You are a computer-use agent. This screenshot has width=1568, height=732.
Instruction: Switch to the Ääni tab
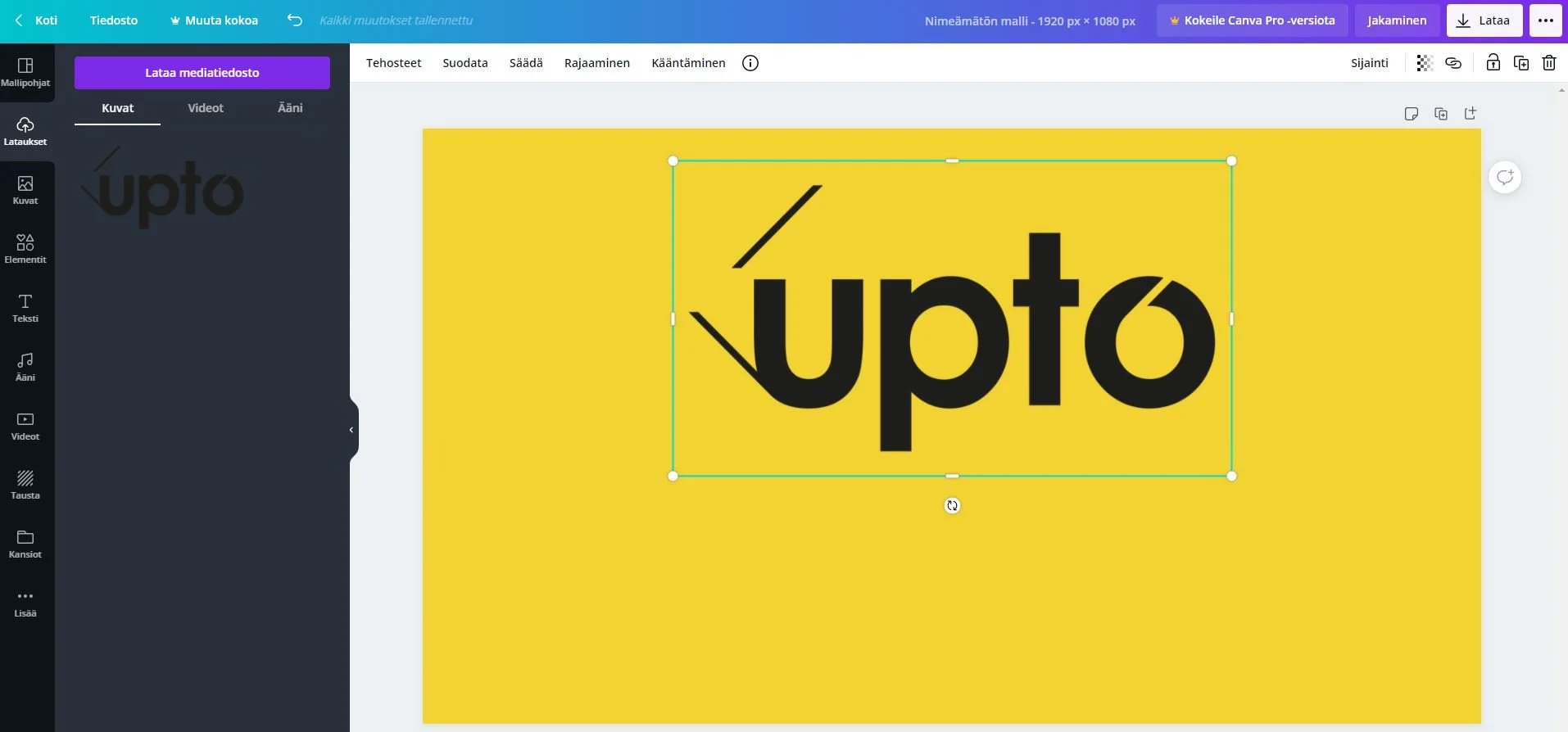[290, 108]
